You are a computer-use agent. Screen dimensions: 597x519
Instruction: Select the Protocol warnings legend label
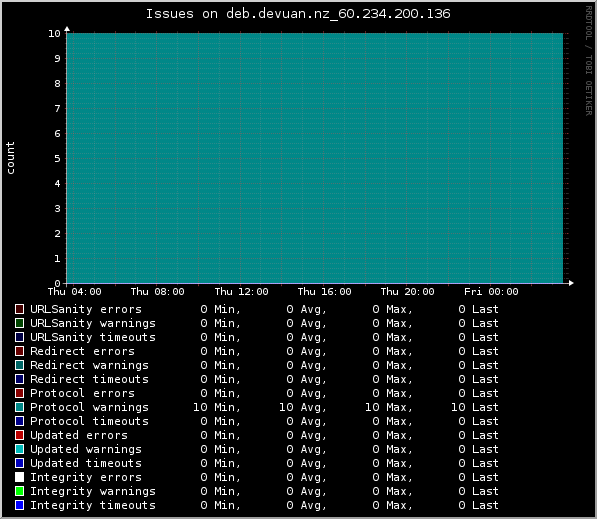(x=89, y=407)
